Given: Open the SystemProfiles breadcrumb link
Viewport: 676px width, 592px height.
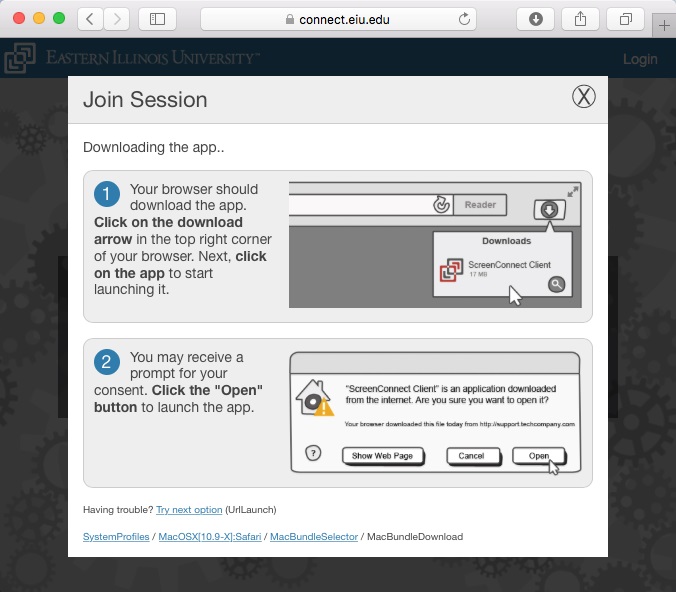Looking at the screenshot, I should coord(116,537).
